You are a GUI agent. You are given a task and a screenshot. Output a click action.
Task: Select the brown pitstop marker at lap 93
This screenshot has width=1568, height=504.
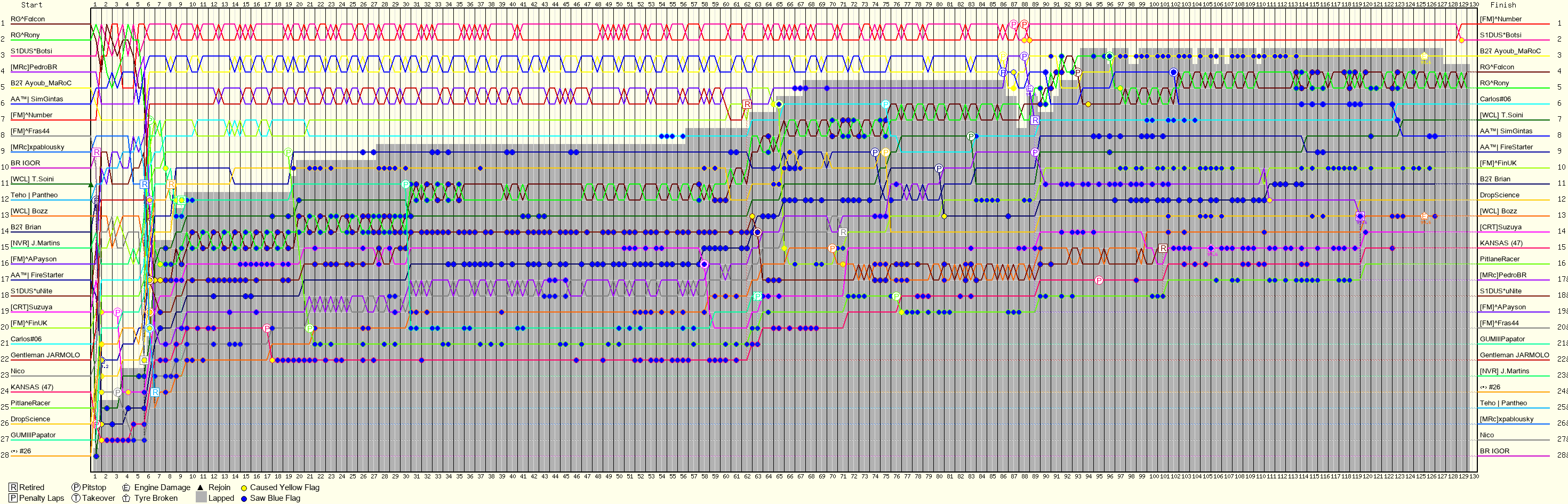click(1077, 73)
